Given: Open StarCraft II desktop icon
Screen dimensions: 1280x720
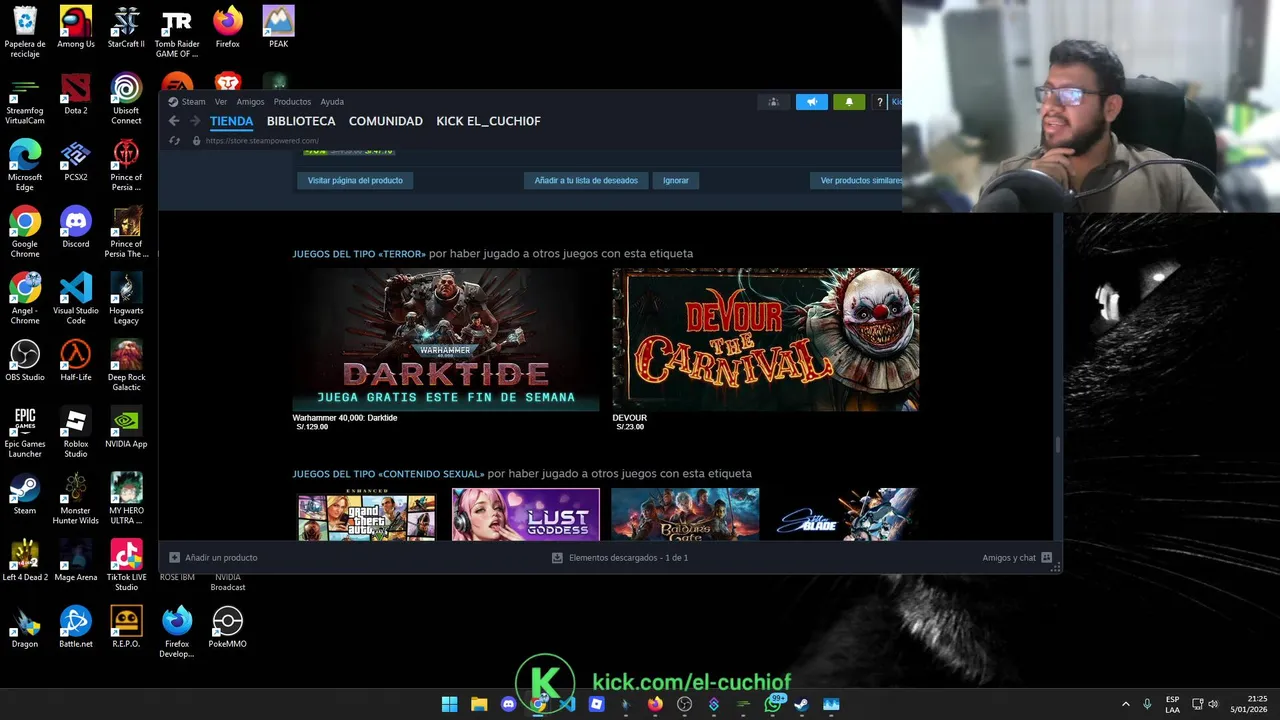Looking at the screenshot, I should coord(126,27).
